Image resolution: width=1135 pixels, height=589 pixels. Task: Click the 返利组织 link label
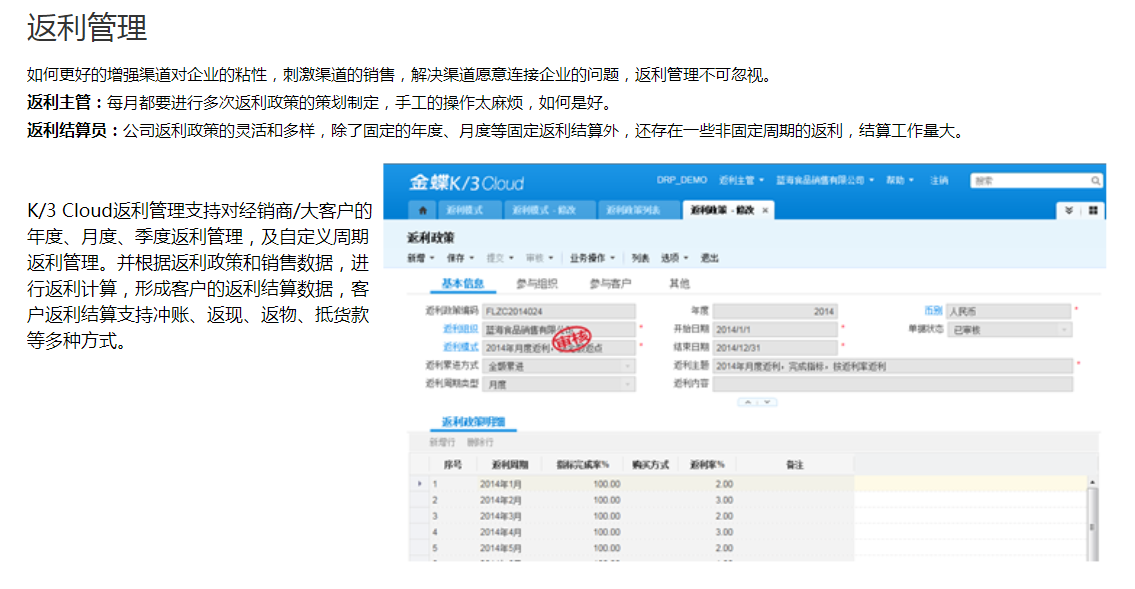coord(461,329)
